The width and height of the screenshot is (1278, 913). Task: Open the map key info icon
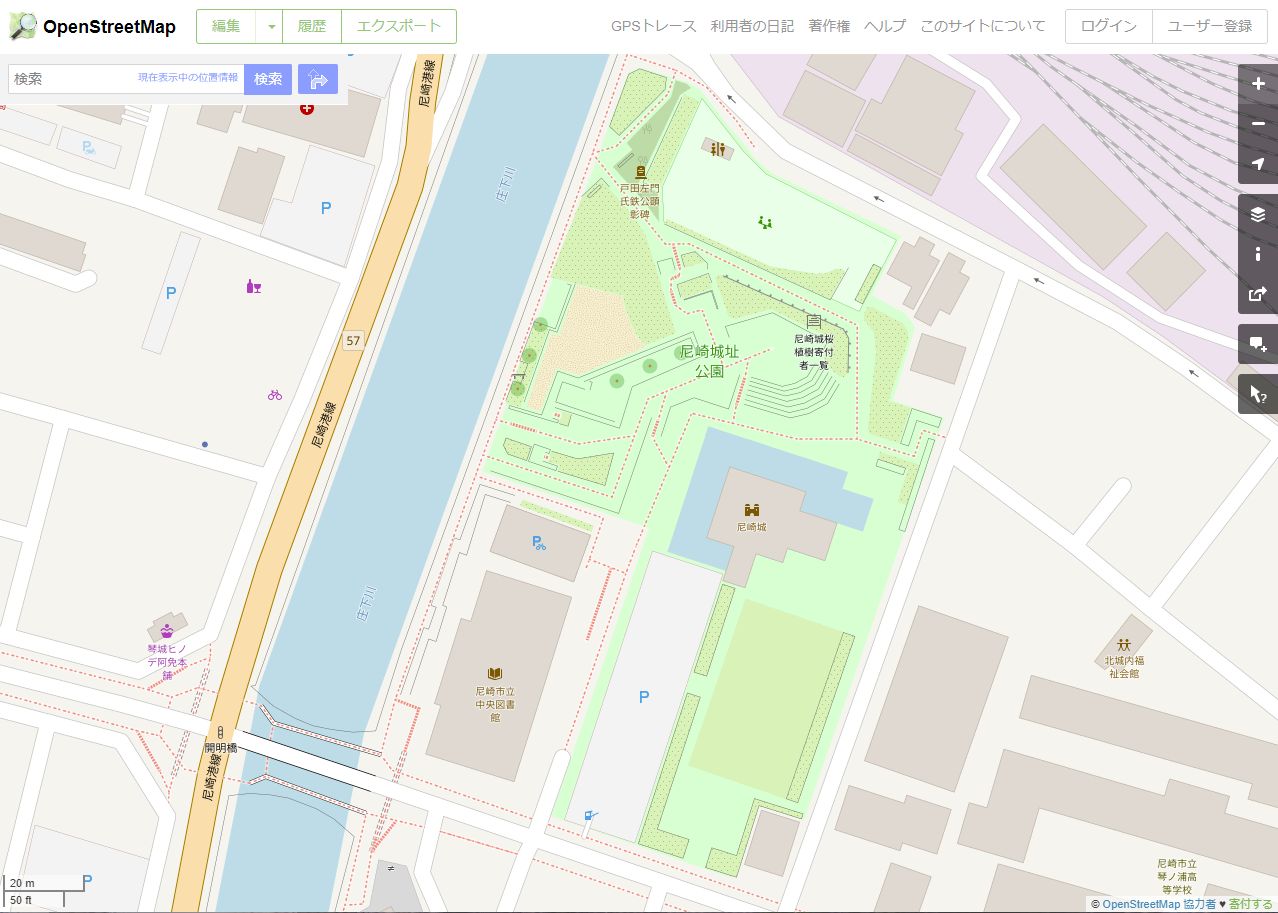[x=1258, y=254]
